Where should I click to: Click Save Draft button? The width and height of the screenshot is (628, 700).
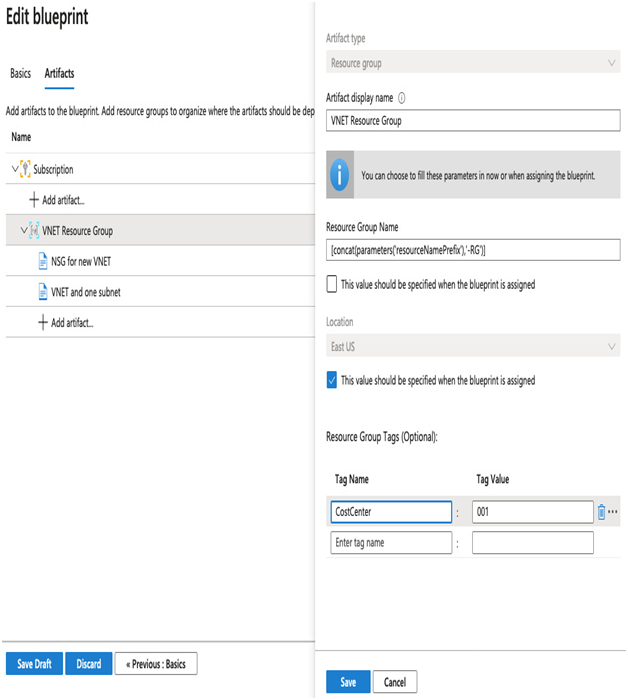(34, 664)
